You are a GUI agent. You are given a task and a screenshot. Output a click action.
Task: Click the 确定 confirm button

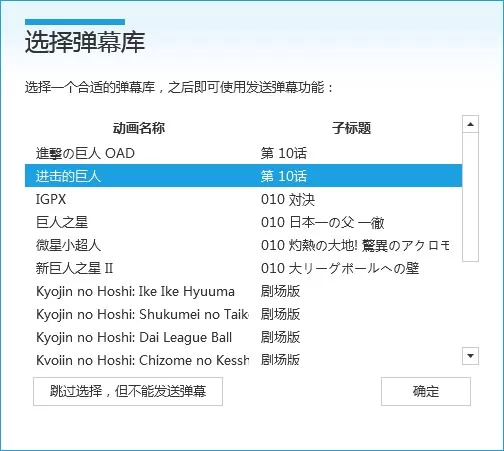[426, 391]
